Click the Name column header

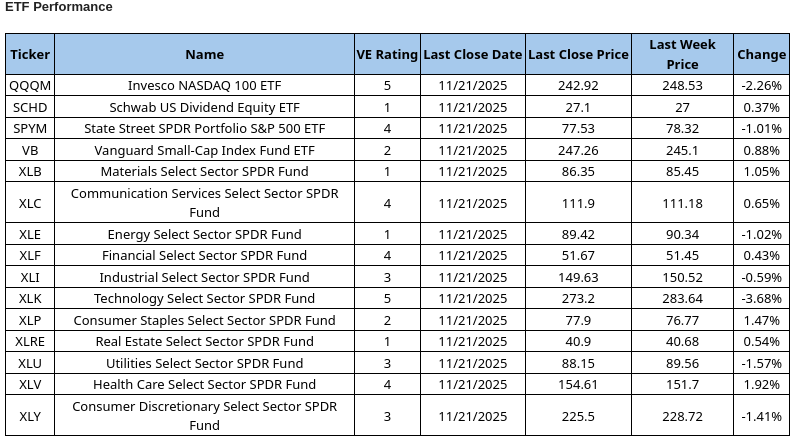click(x=204, y=54)
